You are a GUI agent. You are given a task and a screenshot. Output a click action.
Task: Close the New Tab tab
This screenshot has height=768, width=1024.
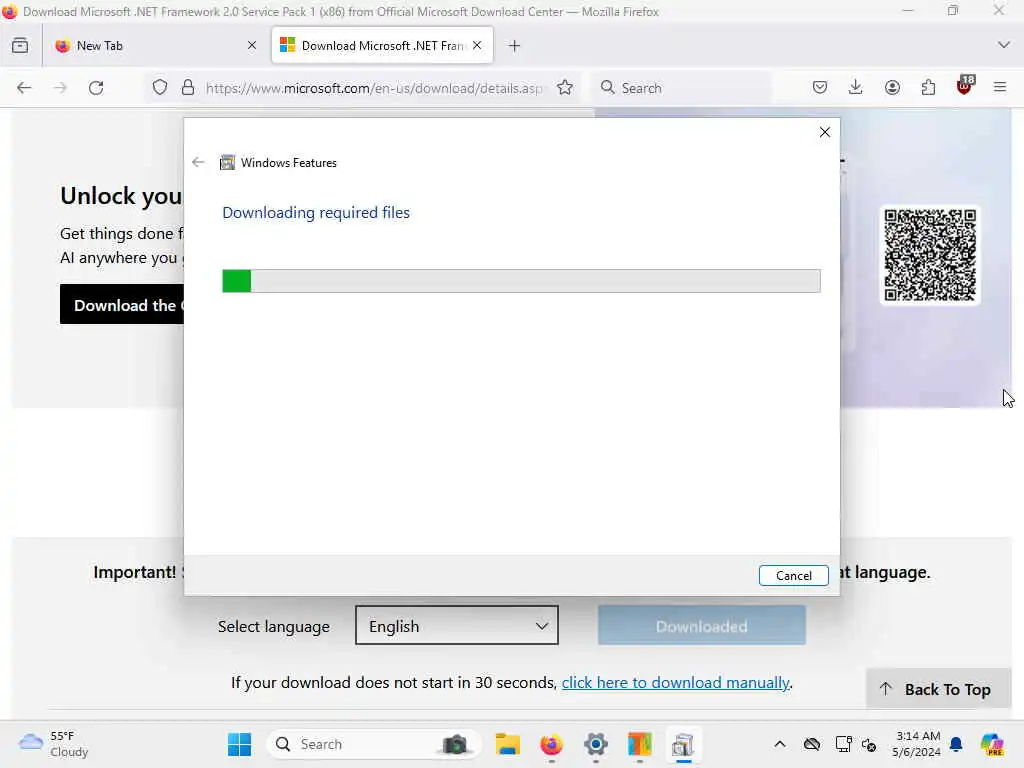(x=252, y=46)
